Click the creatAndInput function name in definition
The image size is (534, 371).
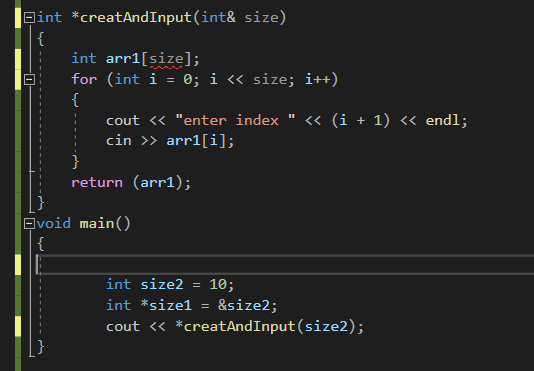136,18
